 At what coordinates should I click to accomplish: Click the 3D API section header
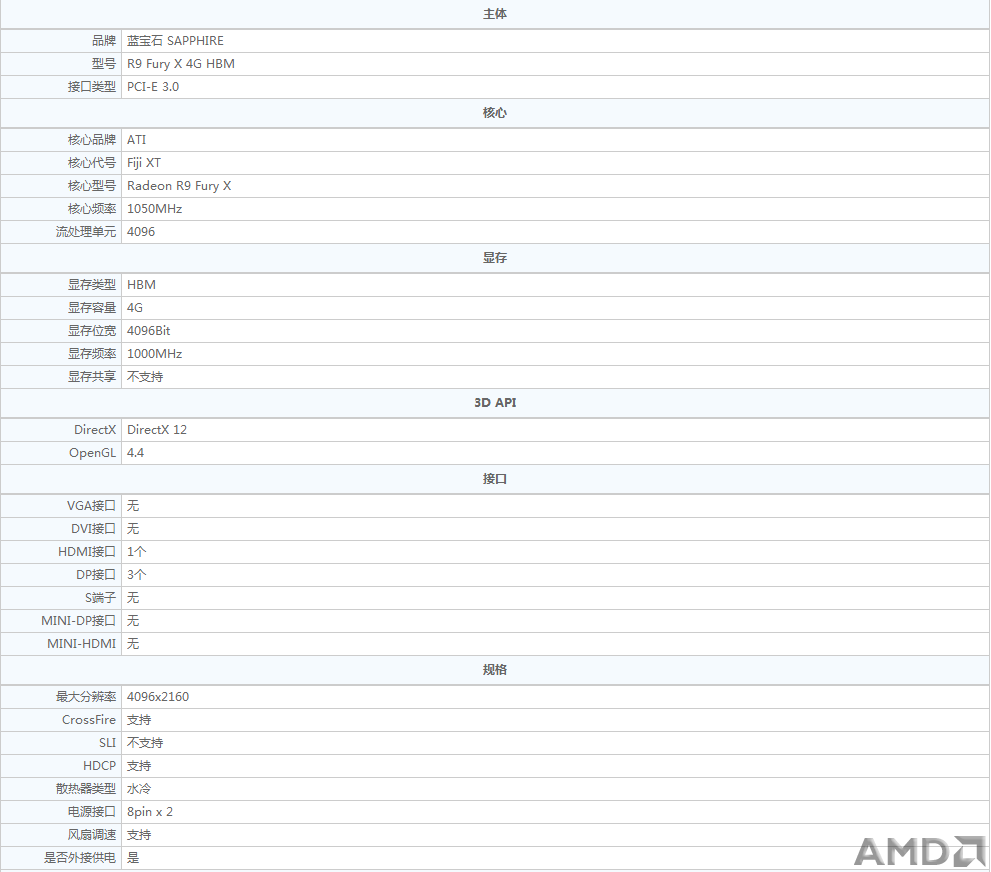point(495,403)
